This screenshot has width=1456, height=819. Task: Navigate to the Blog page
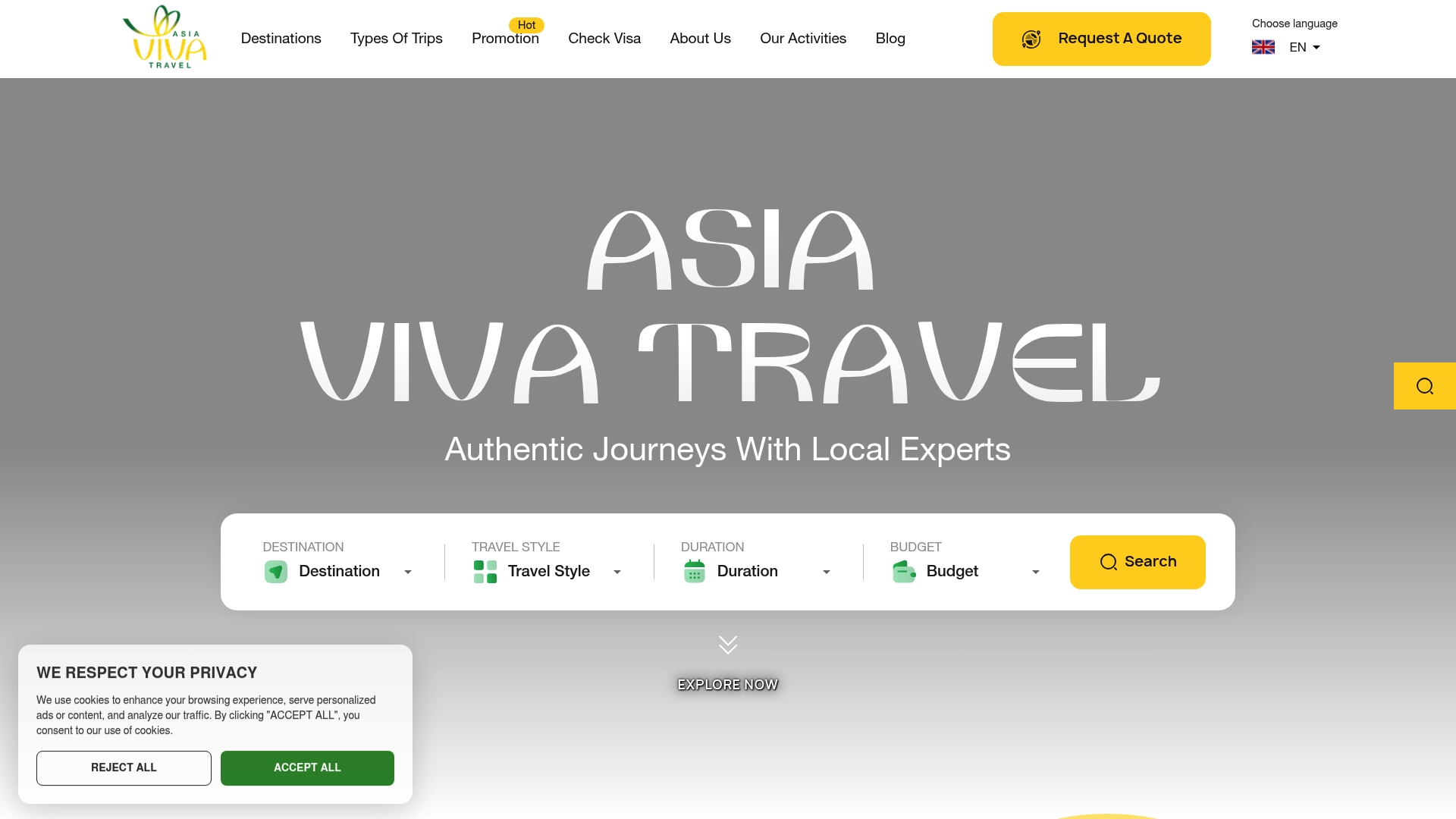tap(890, 38)
